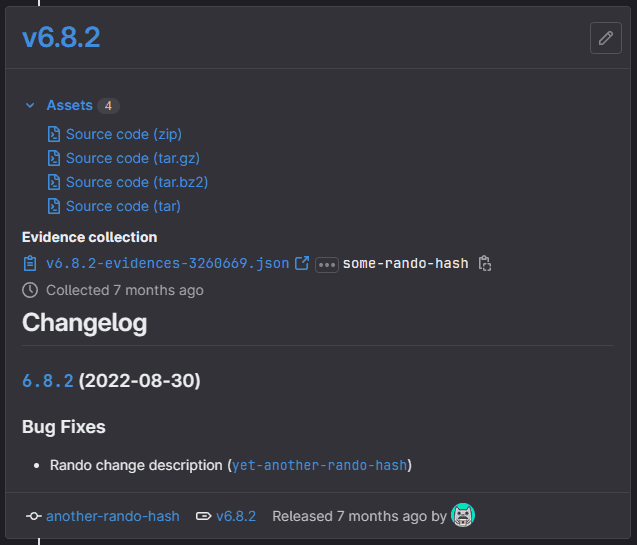Click the Source code (zip) file icon
This screenshot has width=637, height=545.
[54, 134]
